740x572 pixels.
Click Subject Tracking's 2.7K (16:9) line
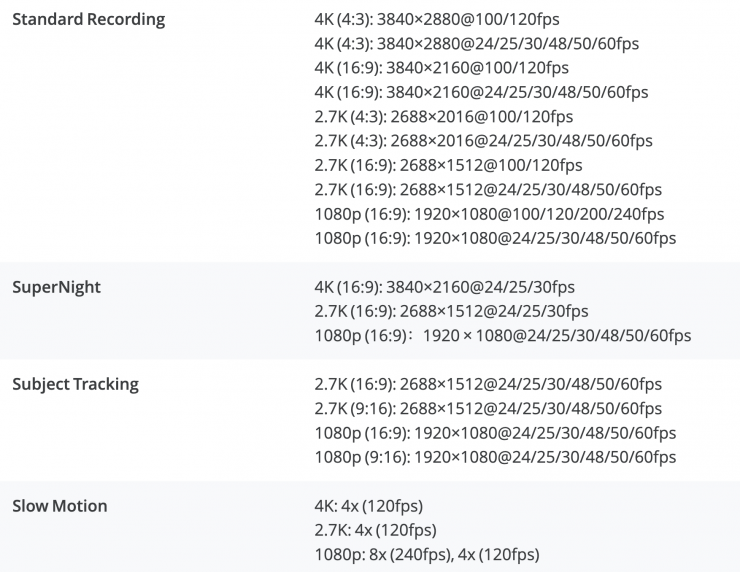pos(488,384)
